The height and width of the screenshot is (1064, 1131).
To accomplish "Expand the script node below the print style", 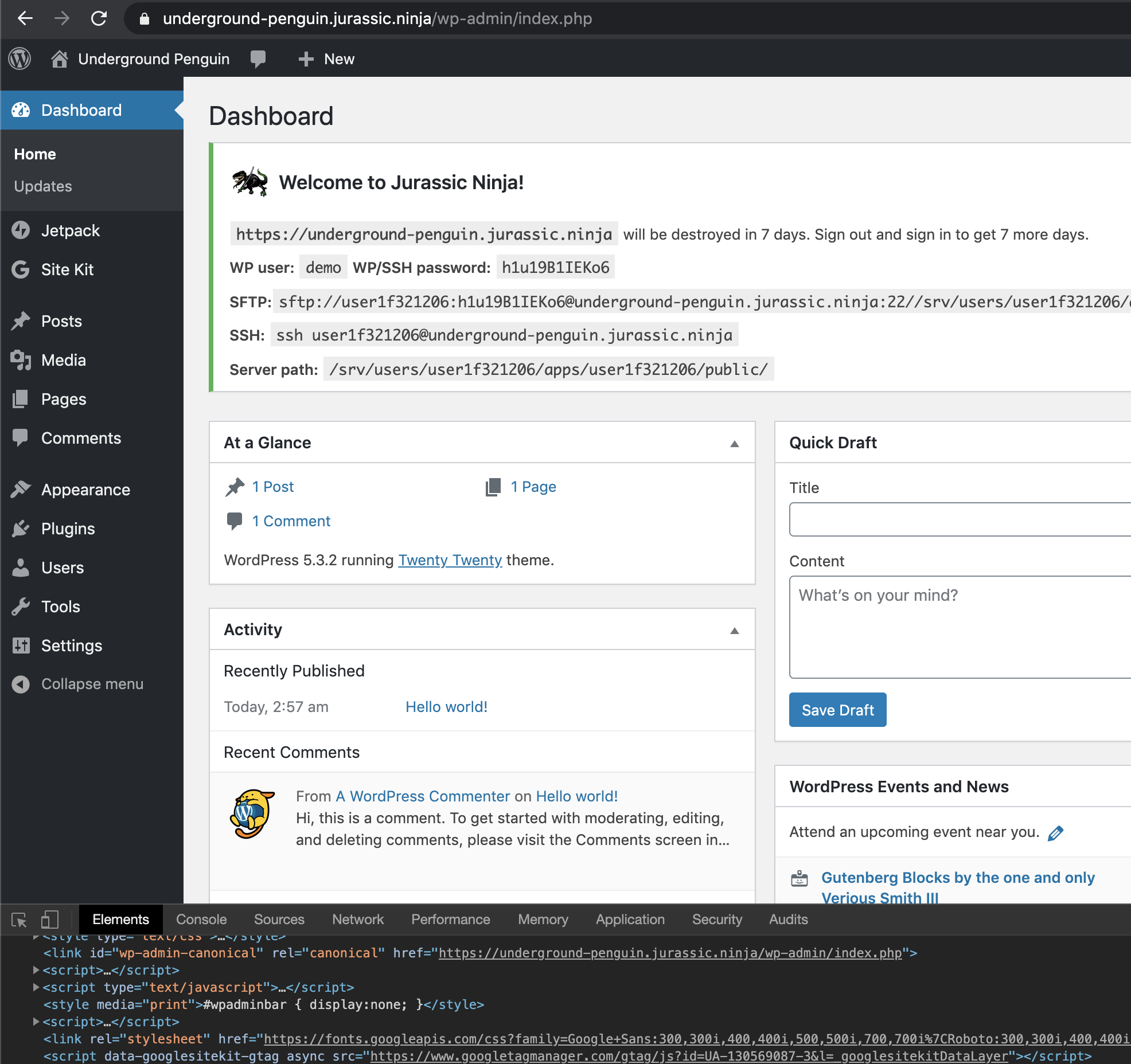I will pos(36,1022).
